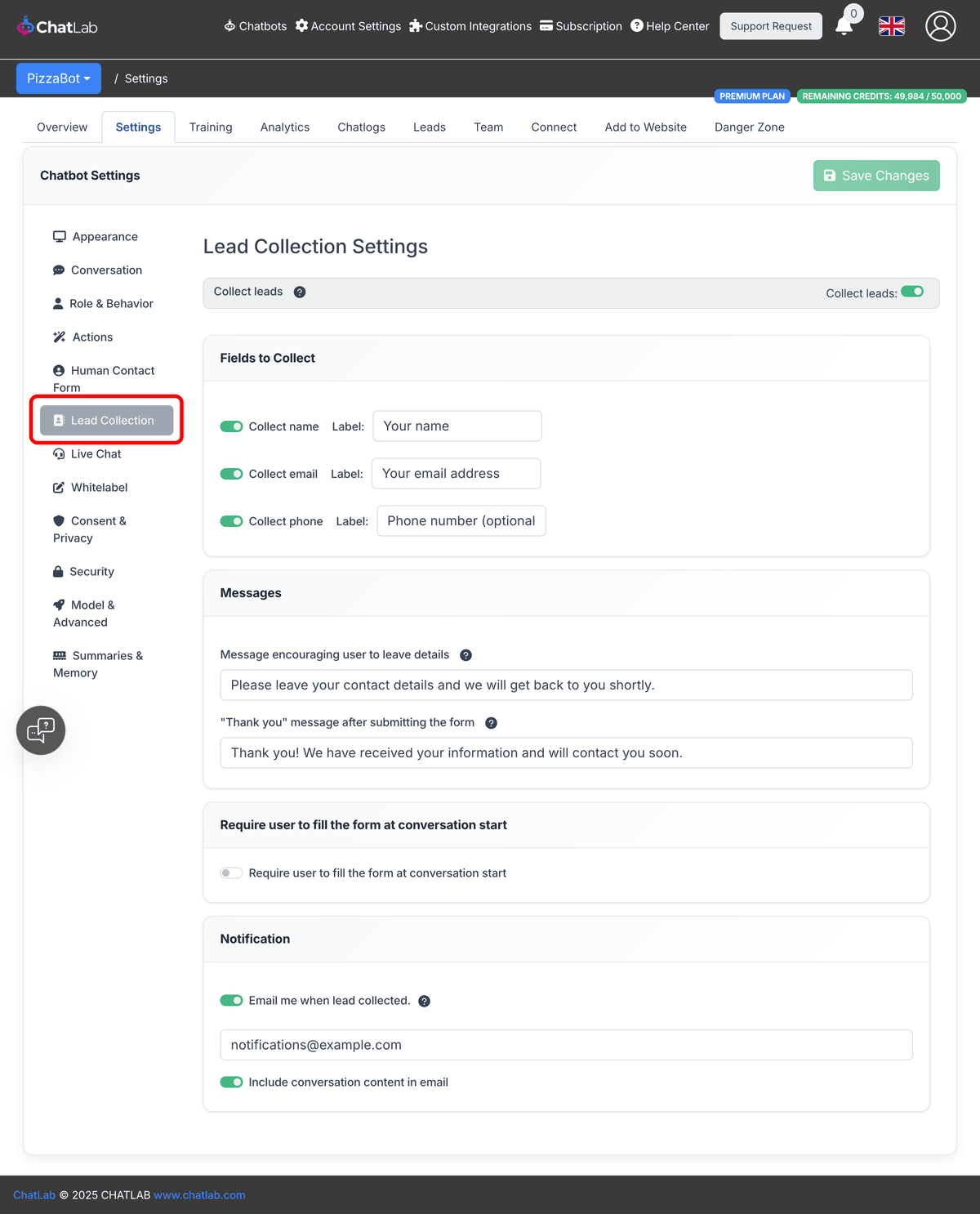
Task: Open the Chatlogs tab
Action: coord(361,127)
